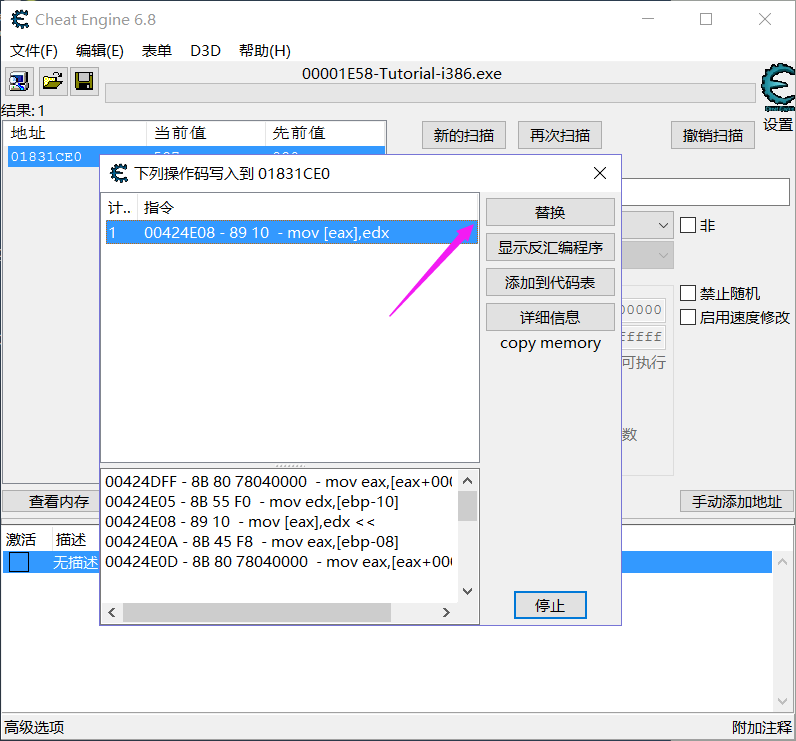Expand the disabled value type dropdown

click(x=662, y=255)
